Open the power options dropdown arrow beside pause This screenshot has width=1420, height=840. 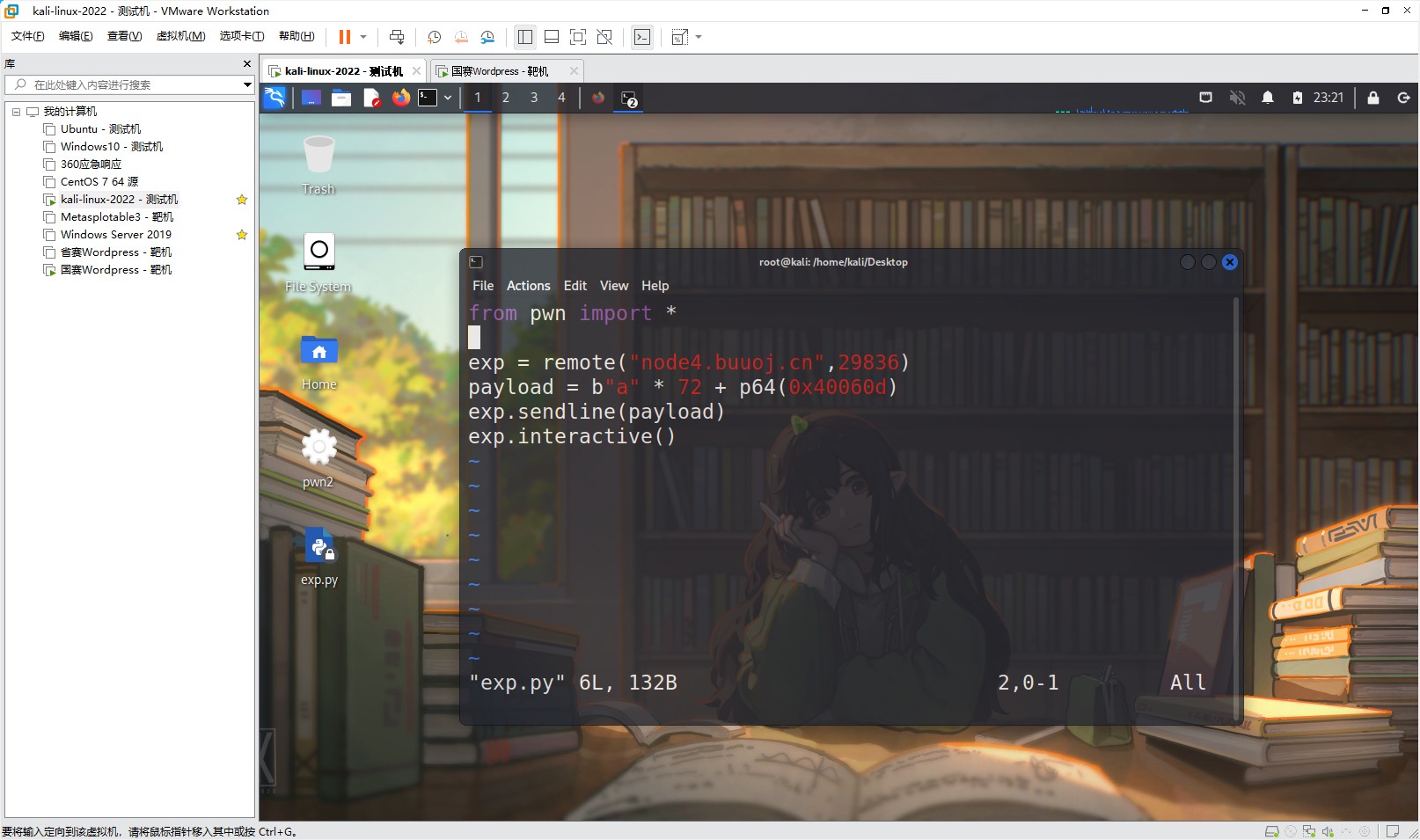click(363, 37)
